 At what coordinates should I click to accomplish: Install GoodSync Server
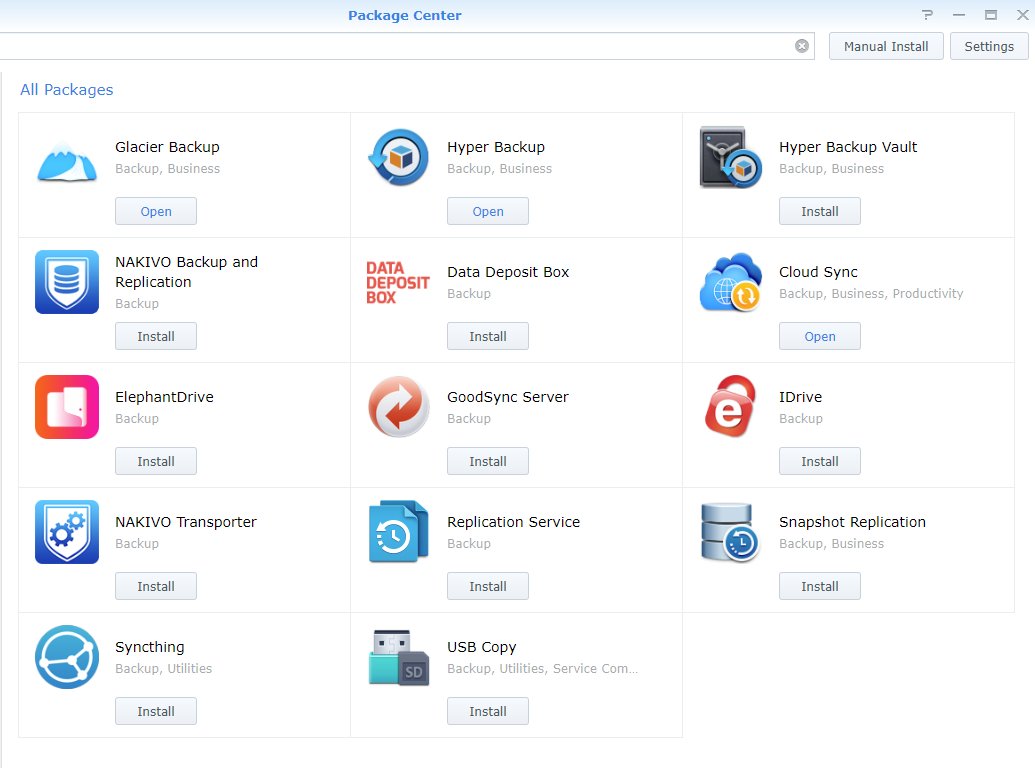(488, 461)
